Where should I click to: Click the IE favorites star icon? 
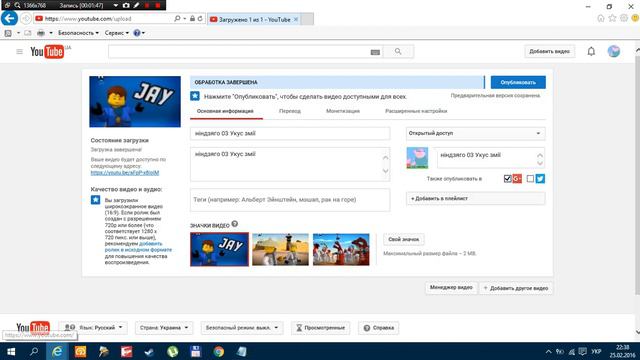(x=612, y=18)
